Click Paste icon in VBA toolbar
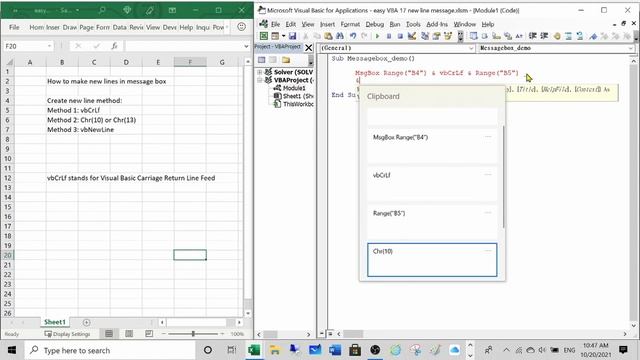This screenshot has width=640, height=360. [x=328, y=36]
